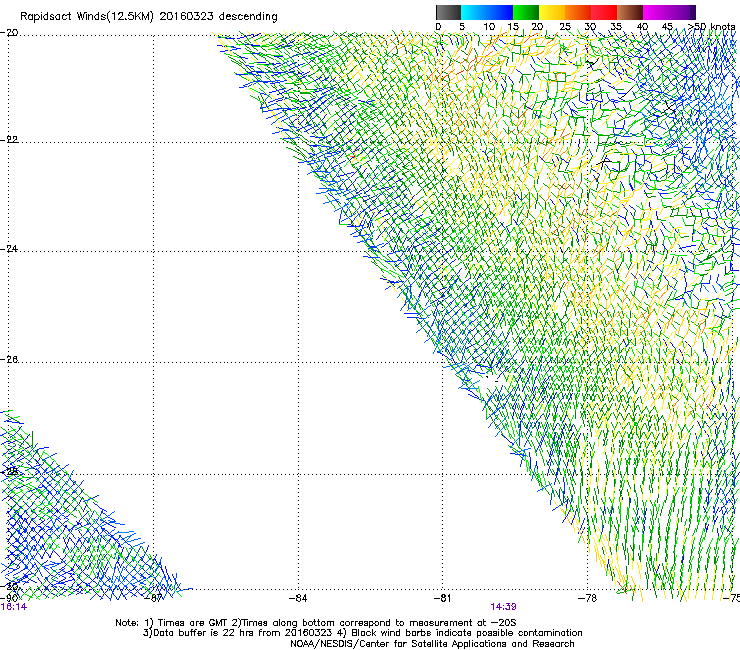Click the orange 25-30 knots color band
Viewport: 740px width, 650px height.
coord(578,12)
